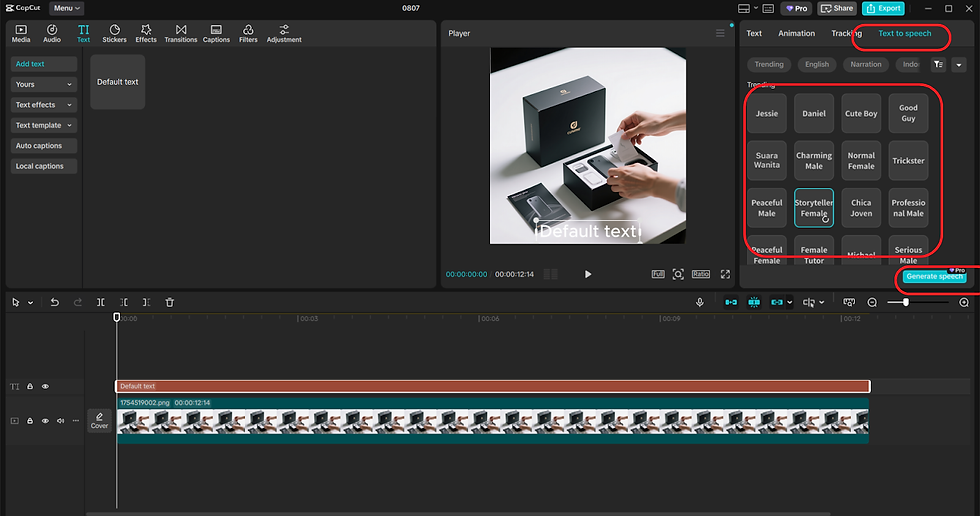Toggle auto snapping on the timeline
Image resolution: width=980 pixels, height=516 pixels.
point(754,302)
